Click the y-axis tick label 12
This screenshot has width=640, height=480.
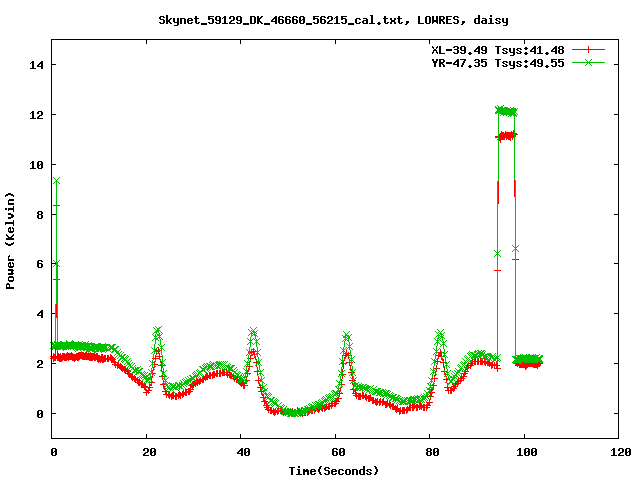click(x=36, y=115)
